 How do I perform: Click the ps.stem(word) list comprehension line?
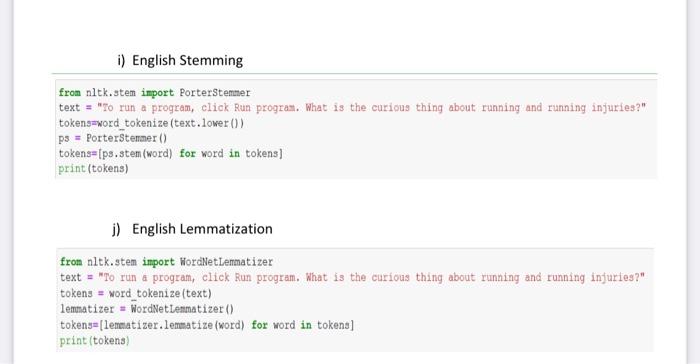pos(171,153)
